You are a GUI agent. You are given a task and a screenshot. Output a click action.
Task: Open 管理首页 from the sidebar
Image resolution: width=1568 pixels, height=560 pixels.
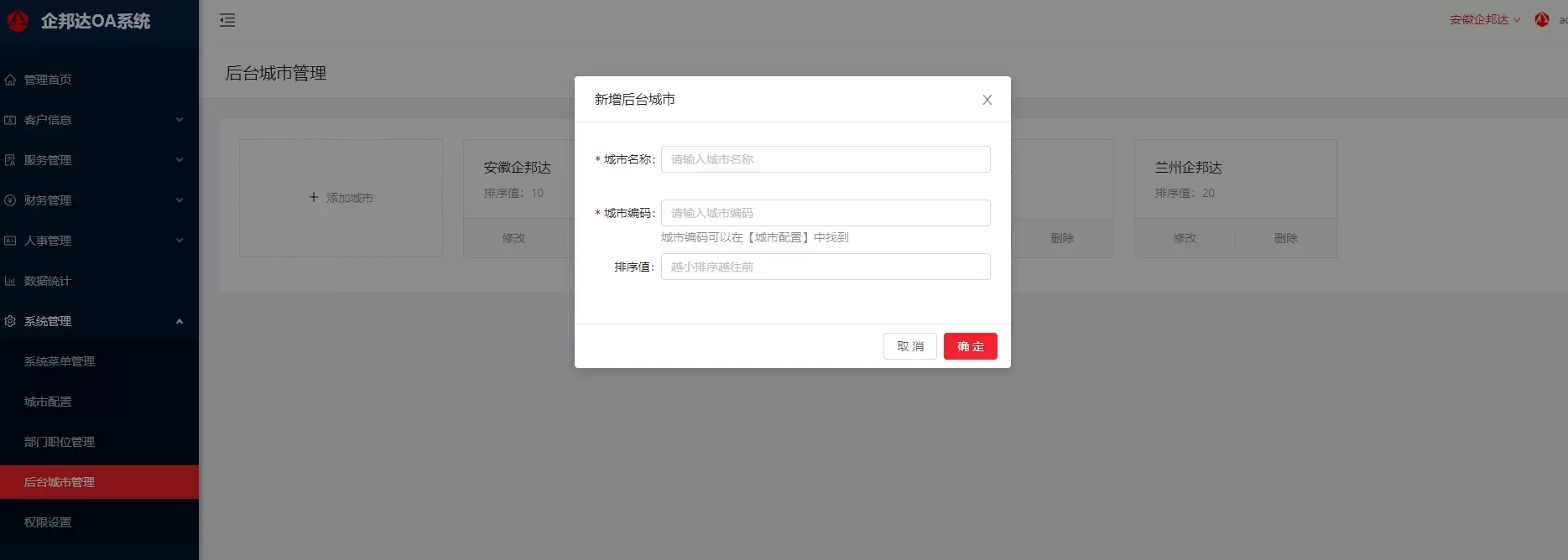48,80
